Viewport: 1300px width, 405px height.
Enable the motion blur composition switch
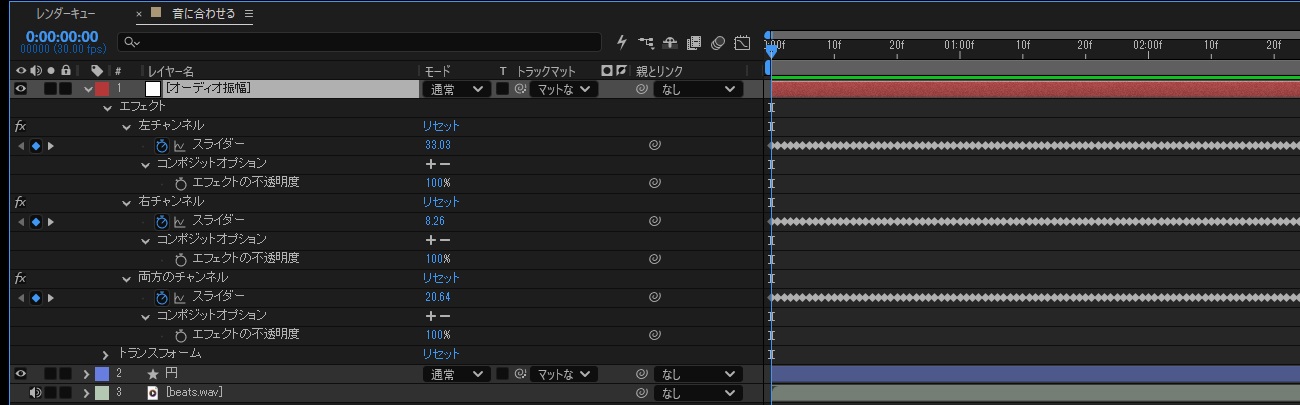pos(718,42)
